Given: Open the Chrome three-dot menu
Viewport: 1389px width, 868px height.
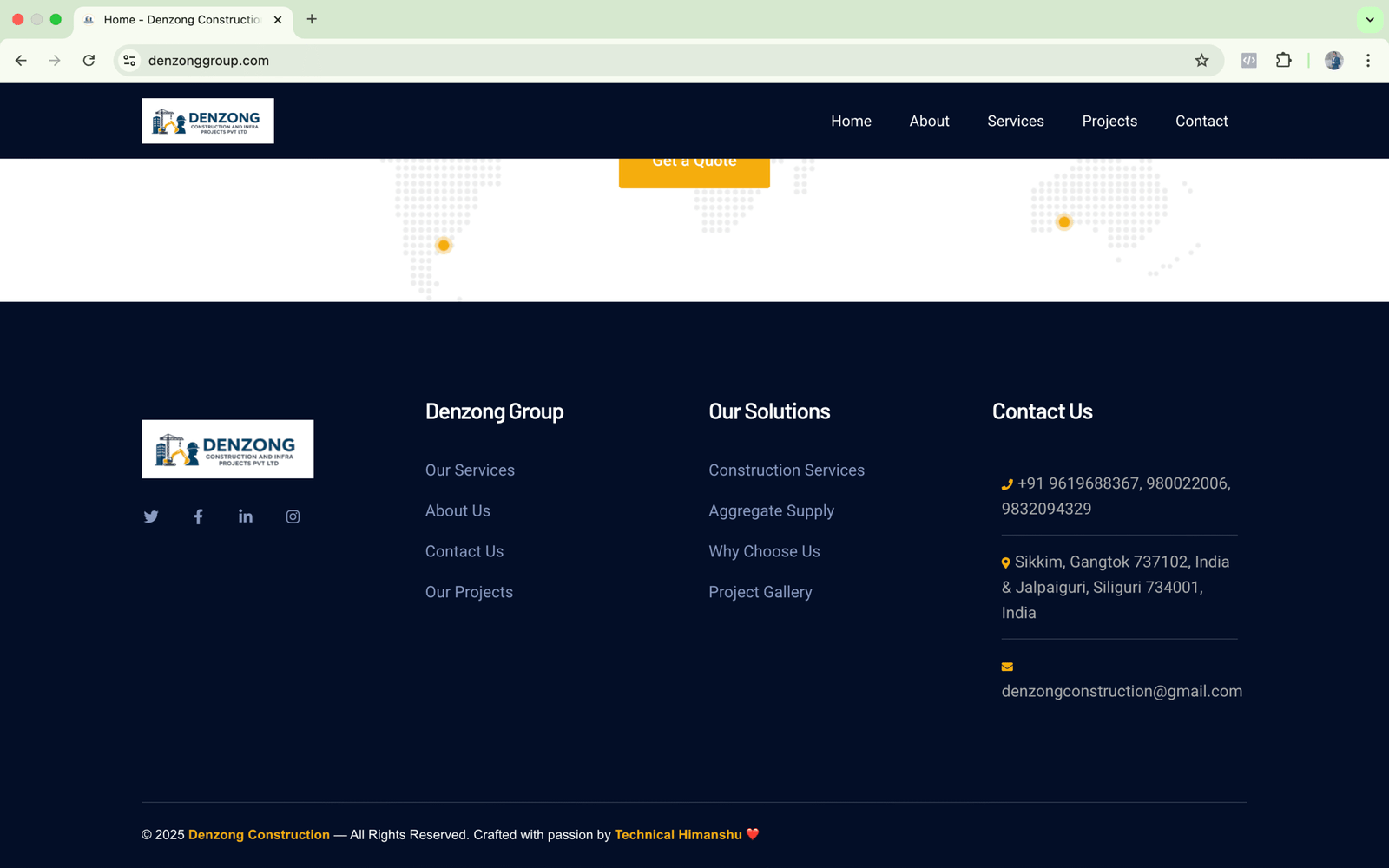Looking at the screenshot, I should coord(1367,61).
